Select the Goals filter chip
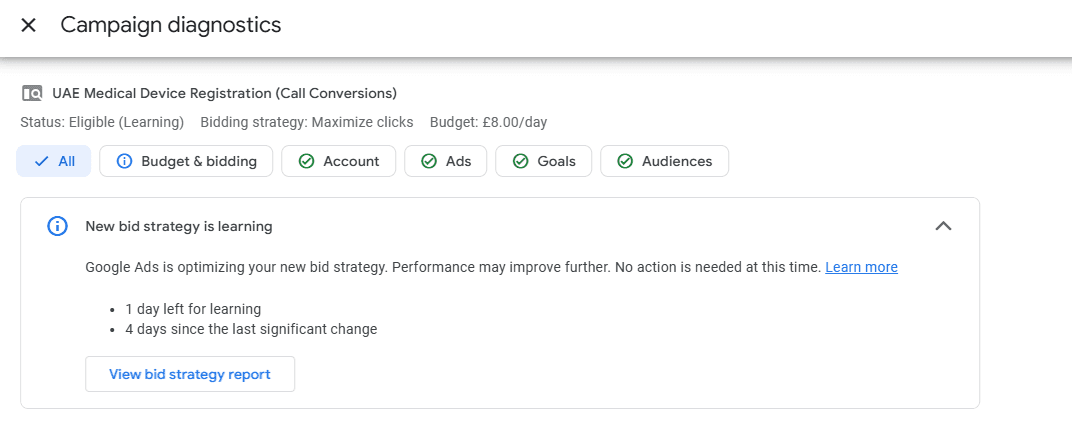The image size is (1072, 428). 544,161
